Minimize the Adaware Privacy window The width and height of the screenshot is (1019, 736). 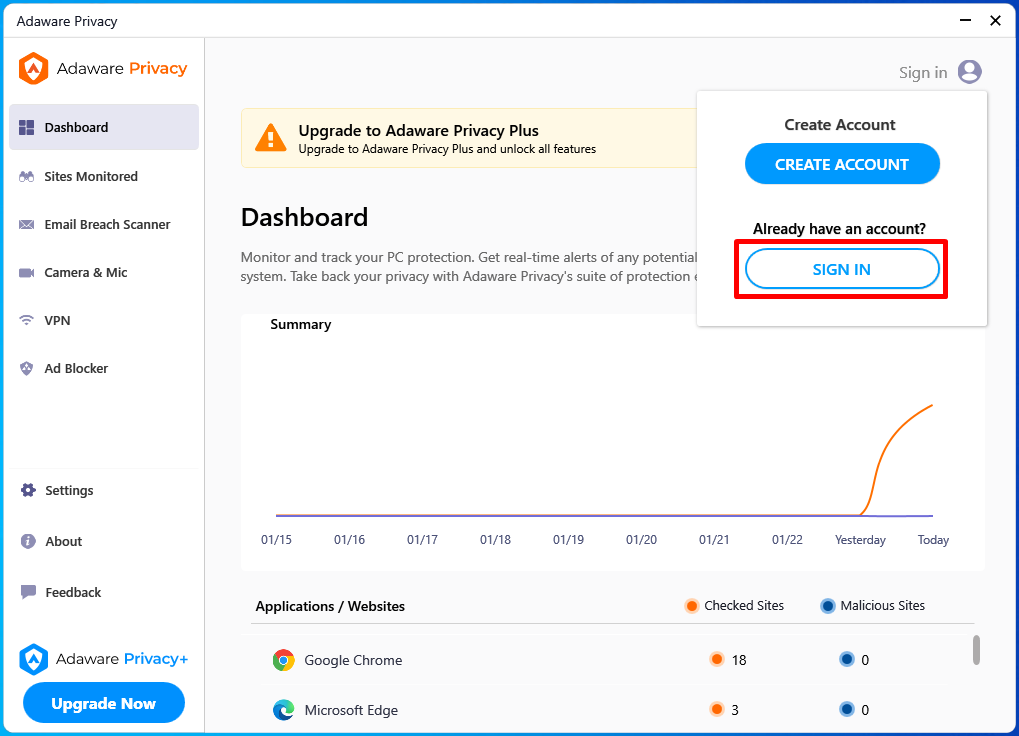pos(965,21)
